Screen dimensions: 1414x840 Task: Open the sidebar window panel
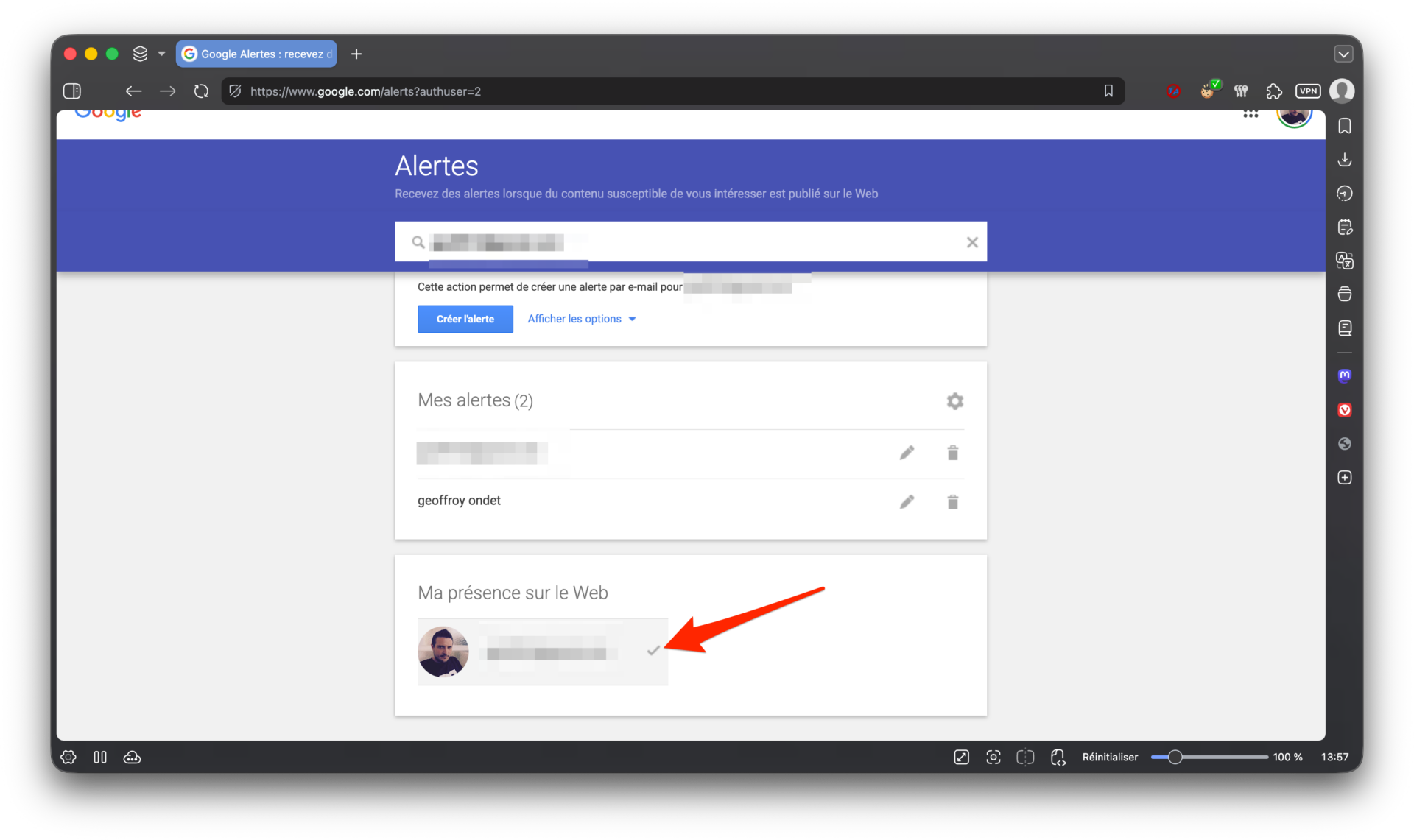pyautogui.click(x=1345, y=294)
